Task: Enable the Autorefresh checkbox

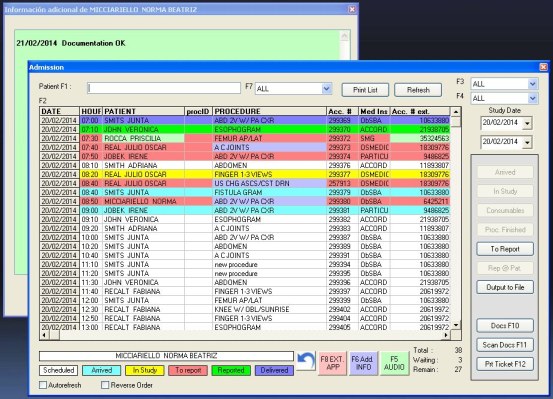Action: tap(43, 385)
